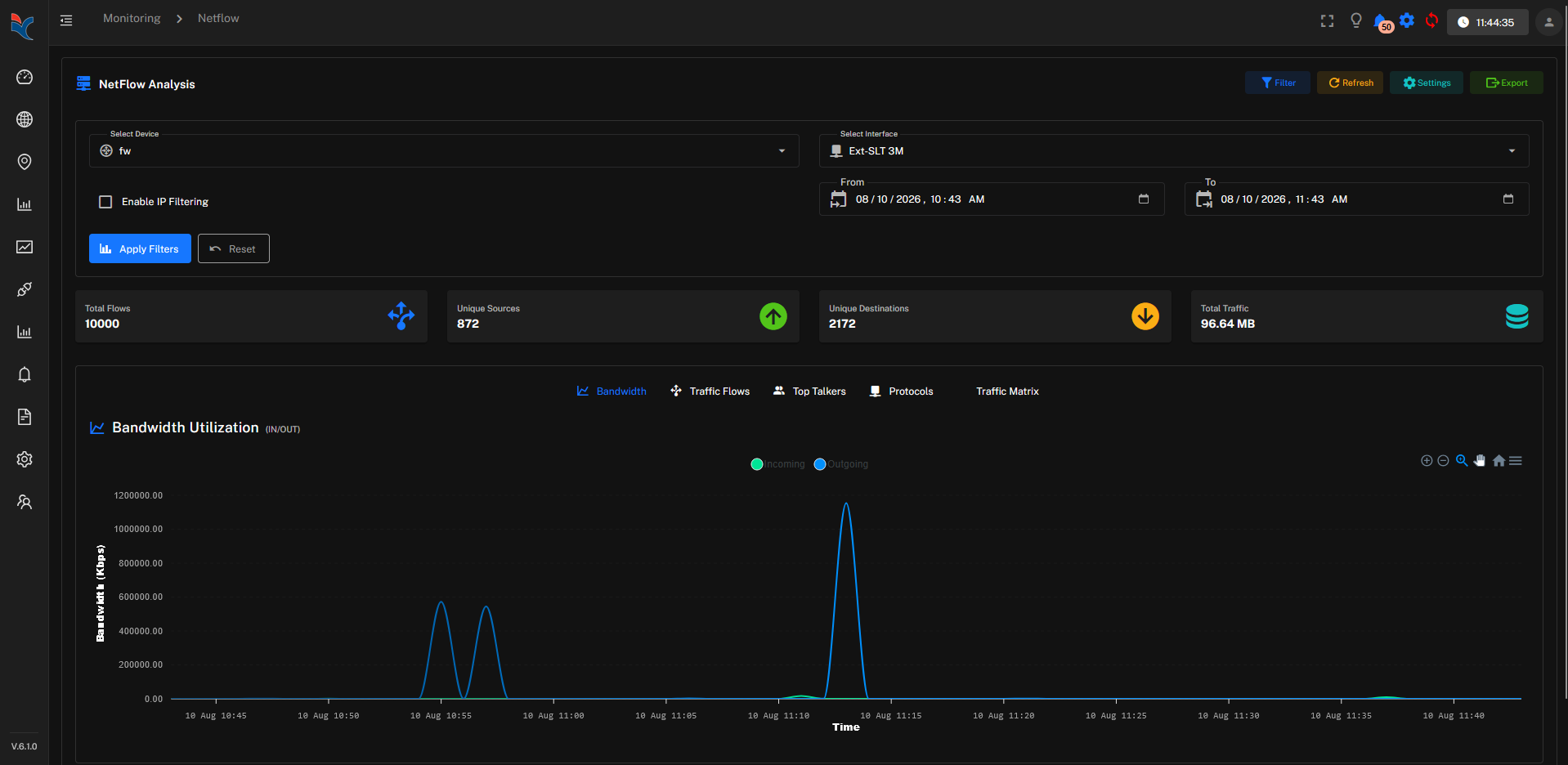
Task: Expand the Select Interface dropdown
Action: (x=1174, y=151)
